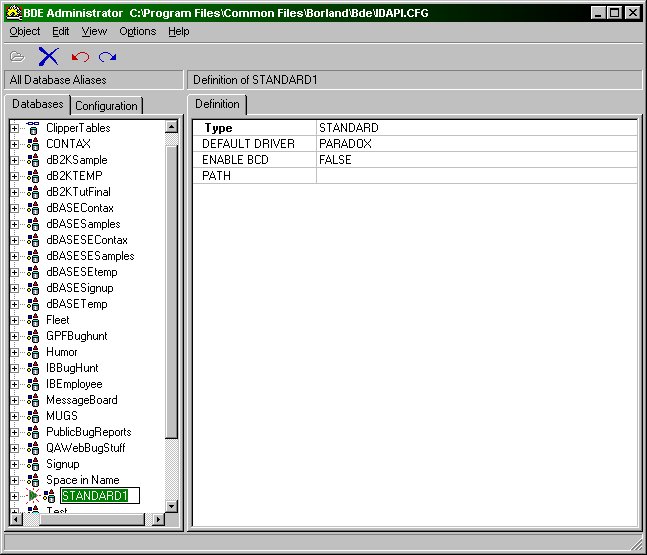Expand the STANDARD1 tree node
Screen dimensions: 647x555
tap(14, 496)
